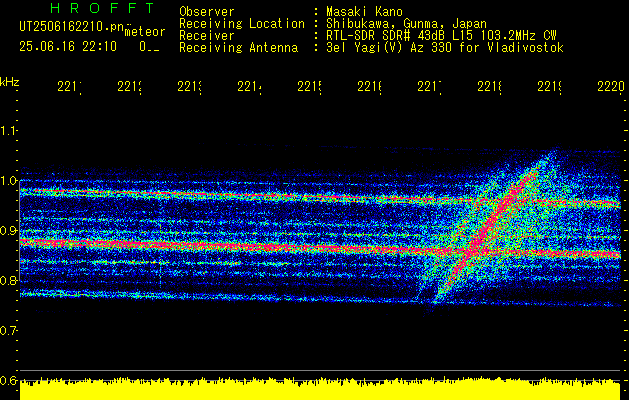Click the yellow signal level graph at bottom
629x400 pixels.
[320, 388]
